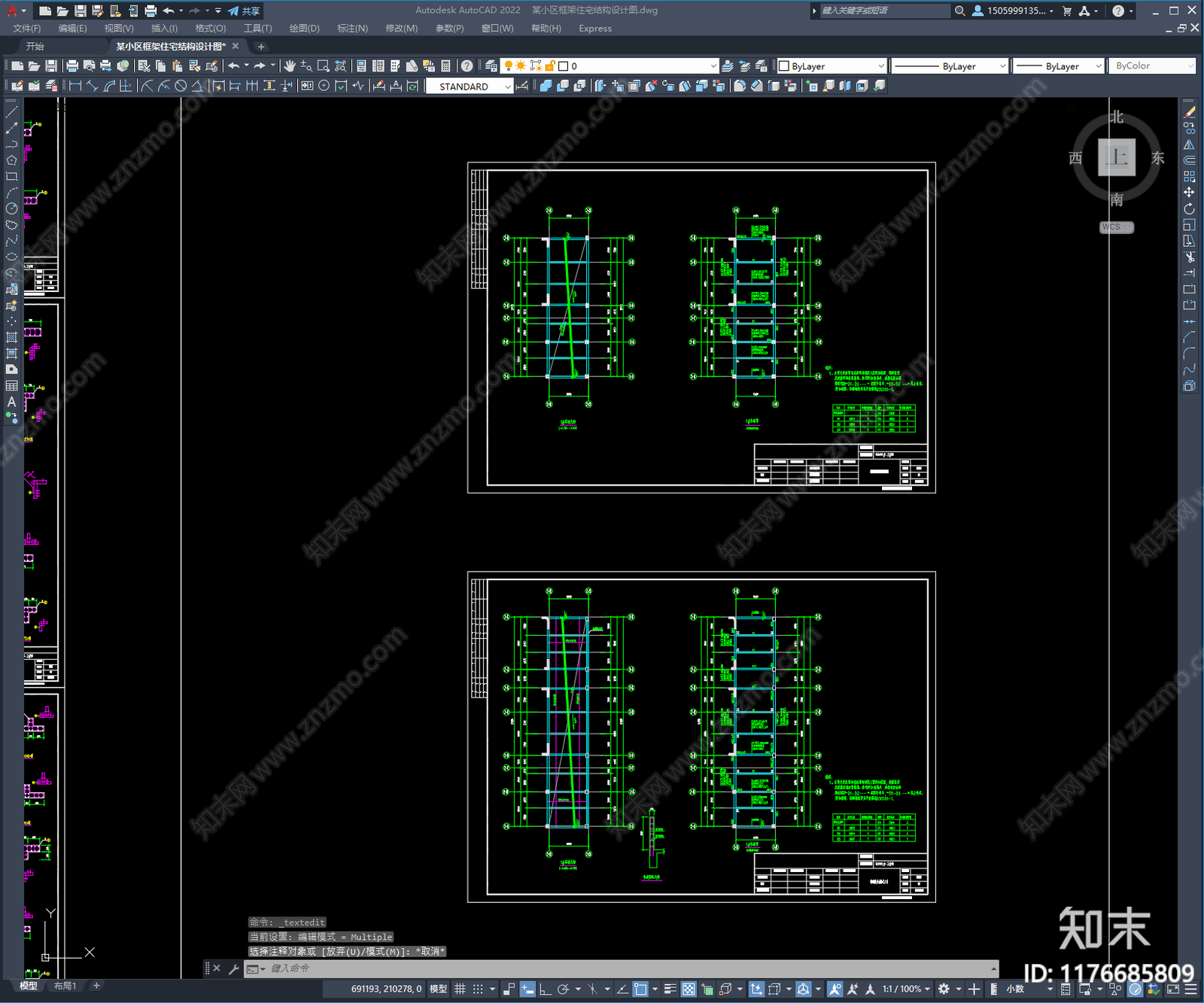
Task: Click Save icon in quick access toolbar
Action: coord(81,11)
